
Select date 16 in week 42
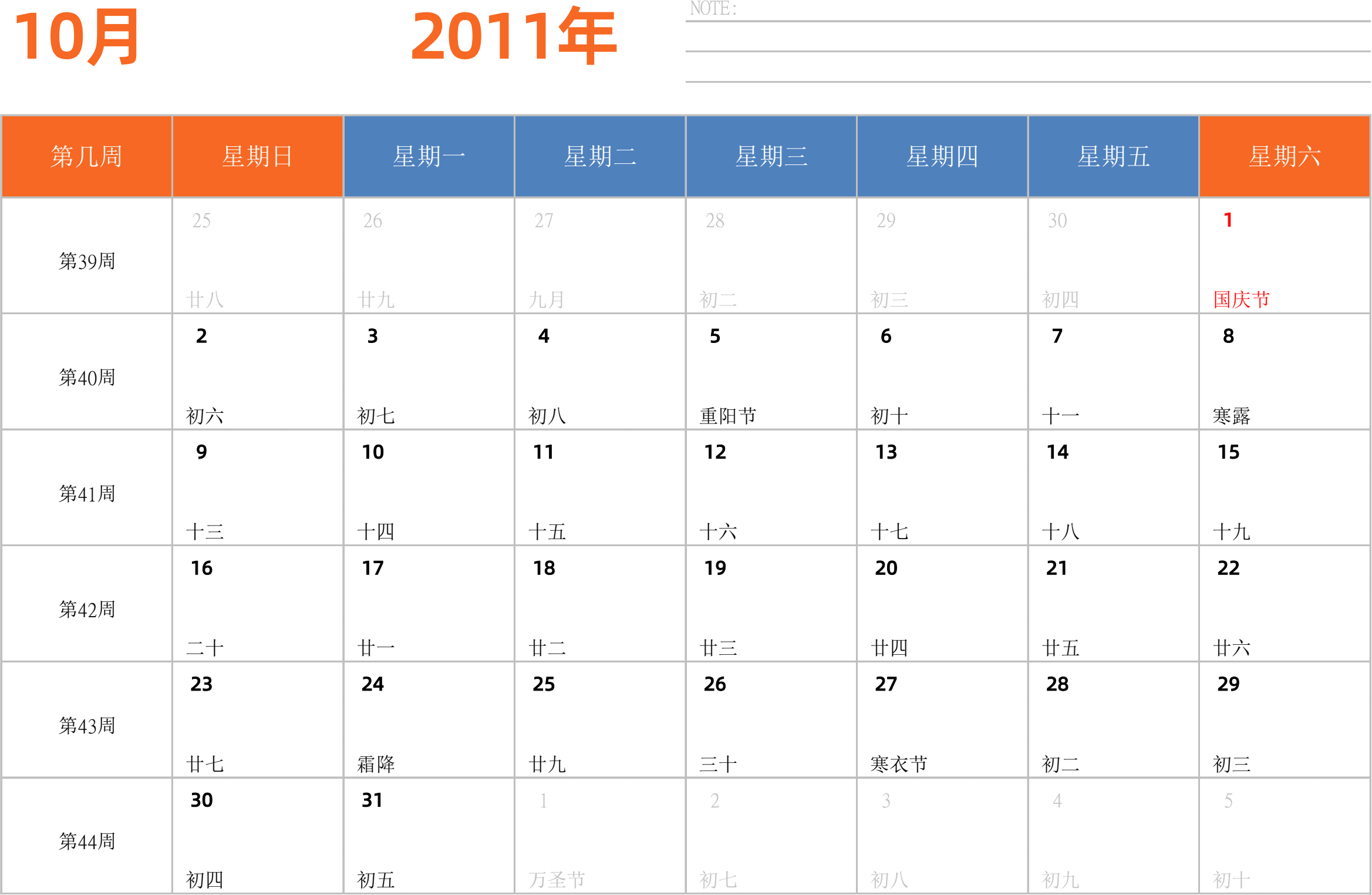[202, 568]
